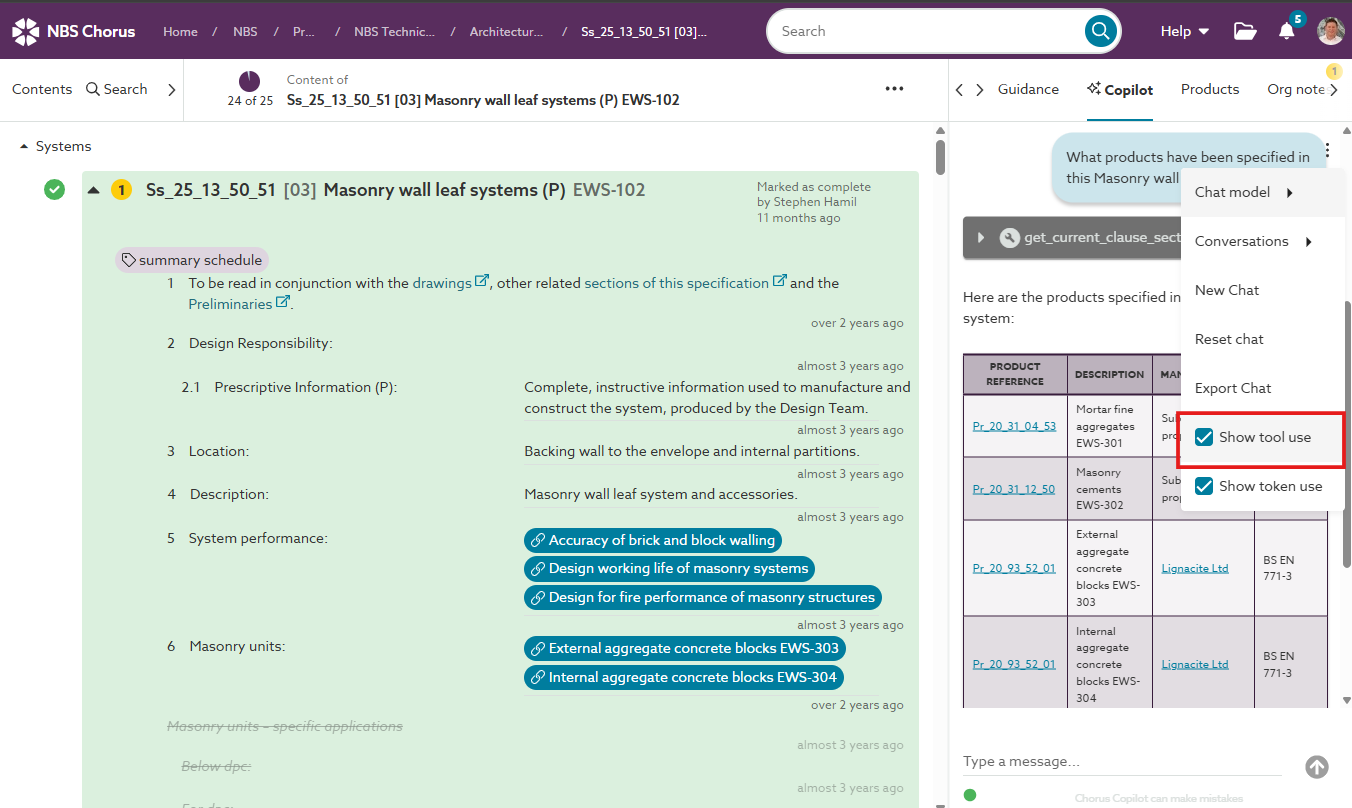1352x808 pixels.
Task: Open Accuracy of brick and block walling
Action: 653,540
